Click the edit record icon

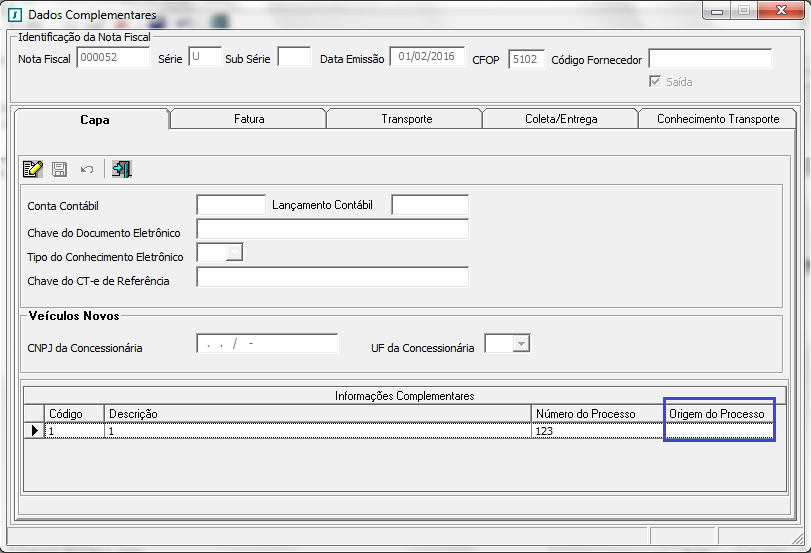(x=33, y=169)
